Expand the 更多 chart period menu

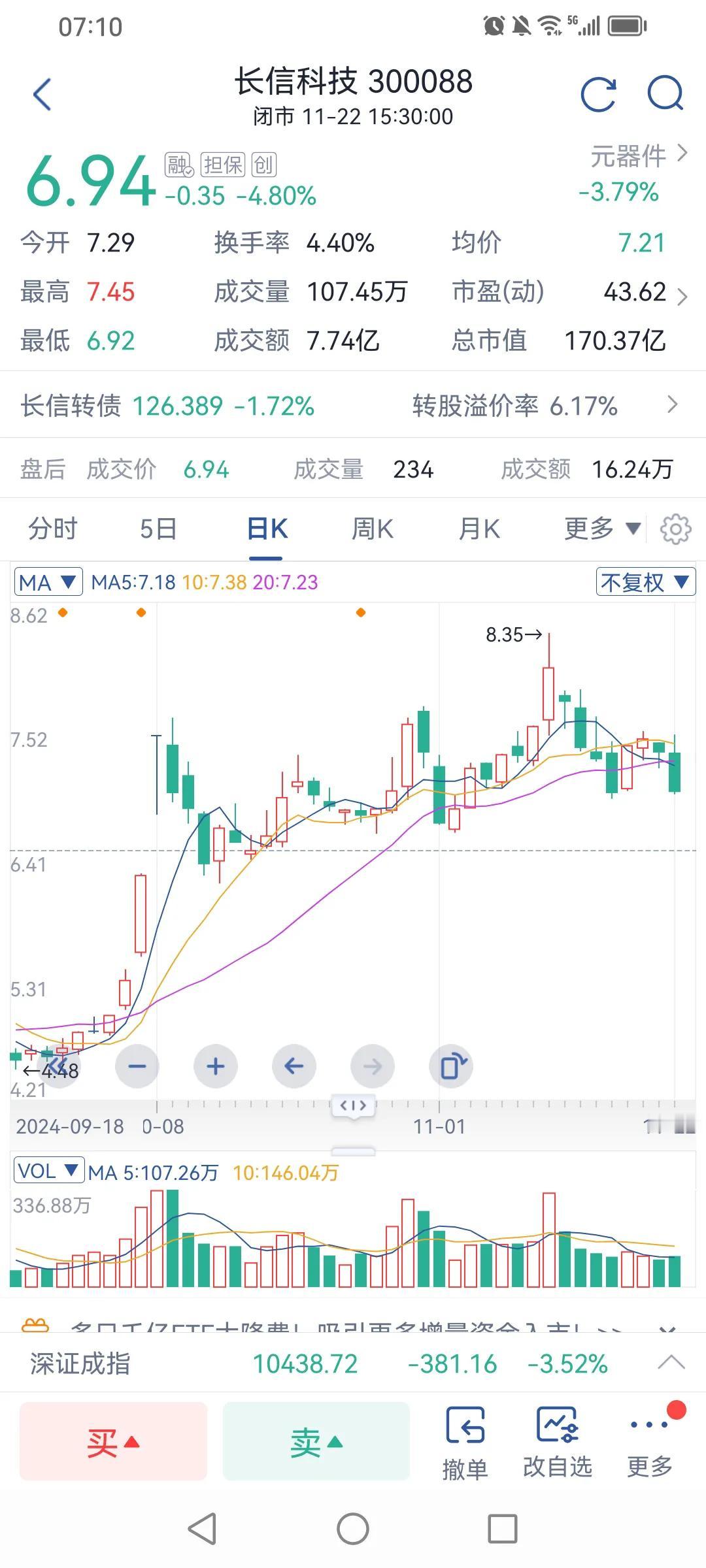(603, 529)
